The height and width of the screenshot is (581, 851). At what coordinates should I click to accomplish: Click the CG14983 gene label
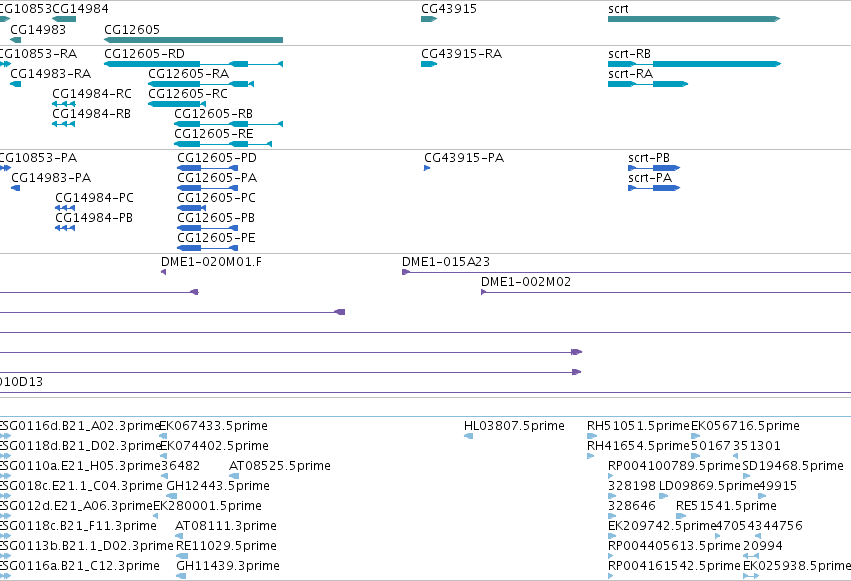pyautogui.click(x=38, y=29)
